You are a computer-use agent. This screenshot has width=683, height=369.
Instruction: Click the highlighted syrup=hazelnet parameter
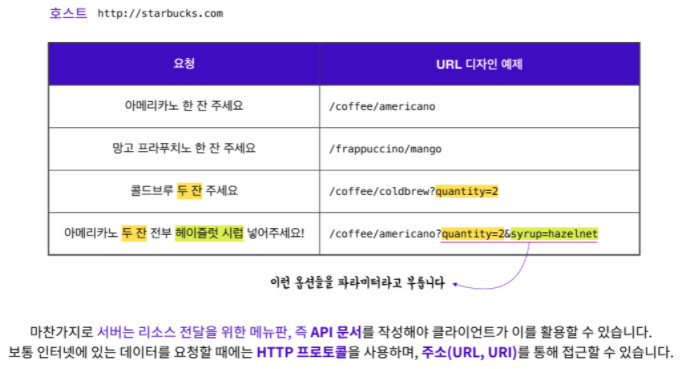coord(554,234)
